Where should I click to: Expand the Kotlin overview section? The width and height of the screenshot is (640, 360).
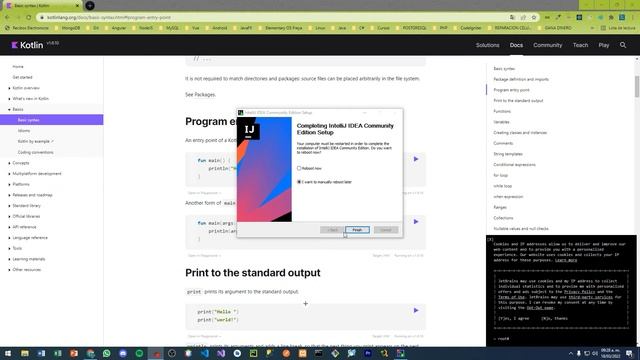click(x=26, y=88)
